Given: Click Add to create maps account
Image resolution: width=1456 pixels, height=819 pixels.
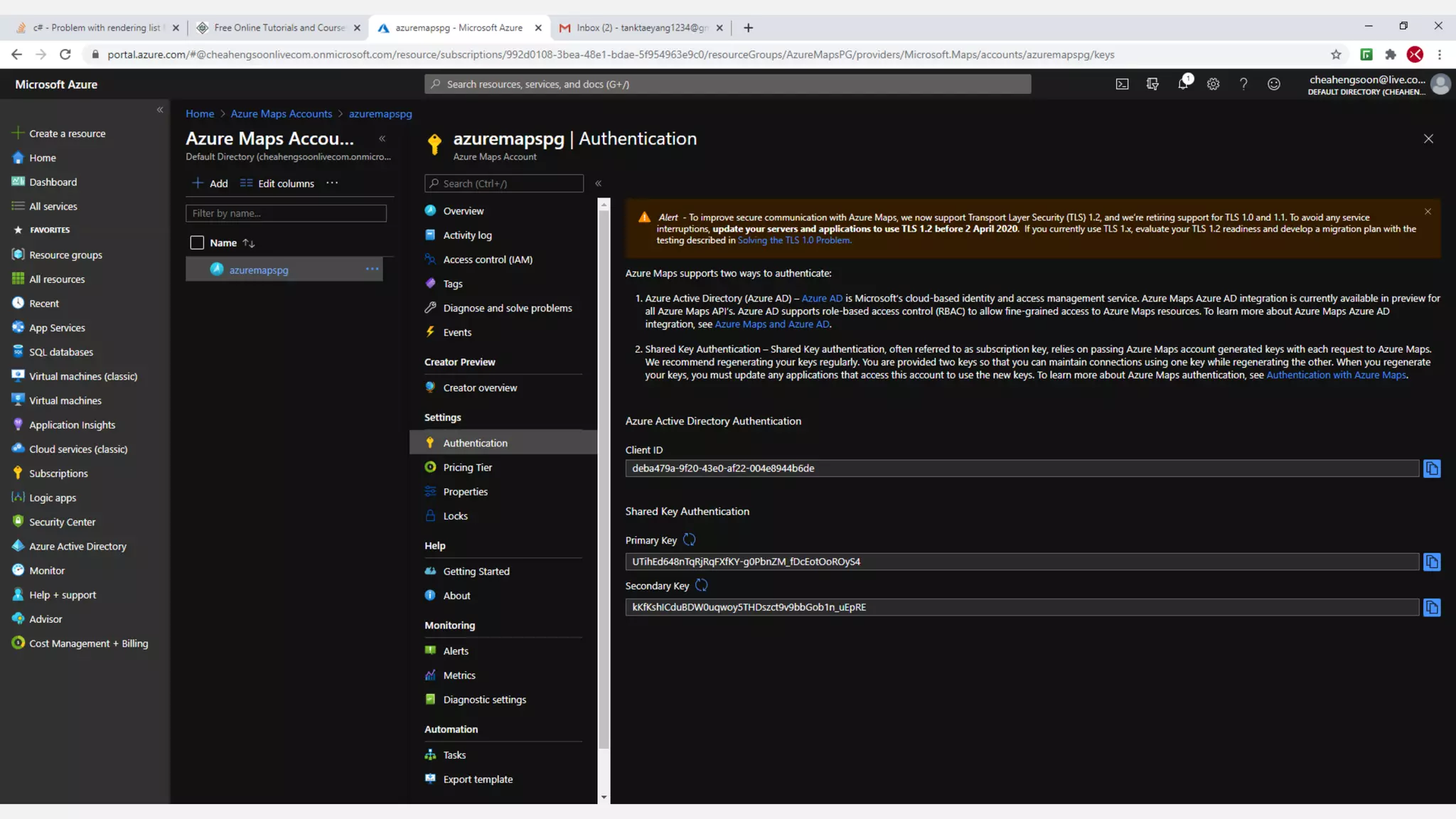Looking at the screenshot, I should click(210, 183).
